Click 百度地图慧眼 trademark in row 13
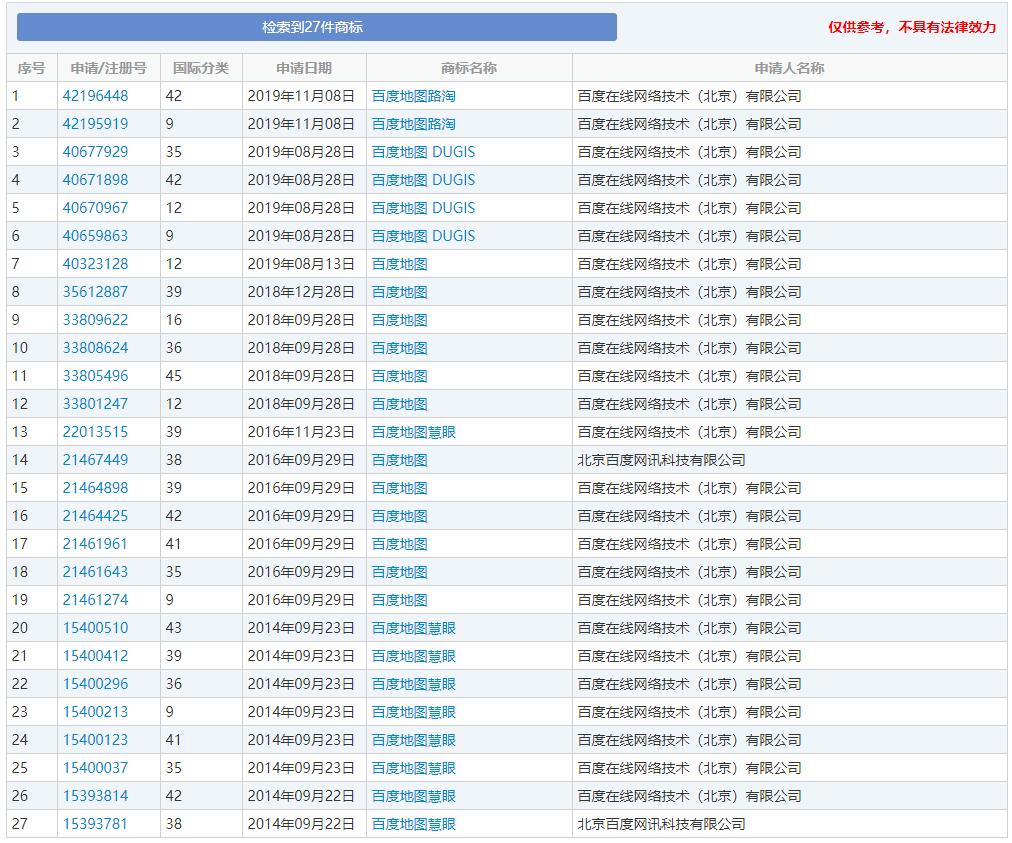The height and width of the screenshot is (843, 1012). (x=414, y=432)
